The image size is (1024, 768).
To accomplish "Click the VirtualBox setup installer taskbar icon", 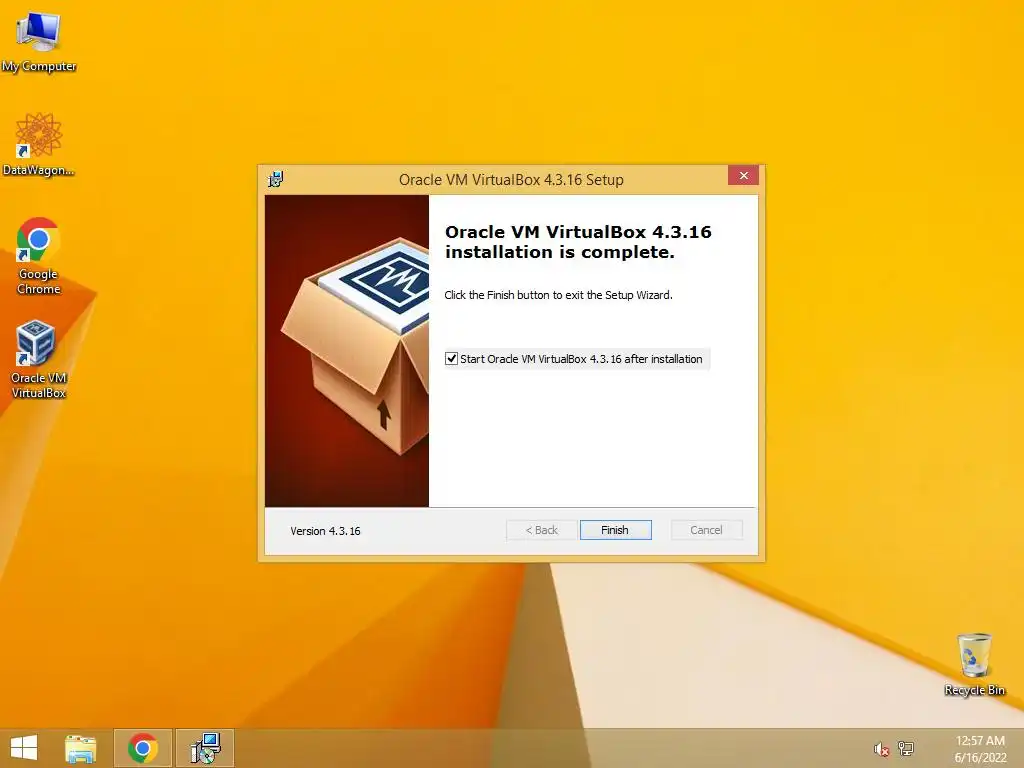I will [206, 748].
